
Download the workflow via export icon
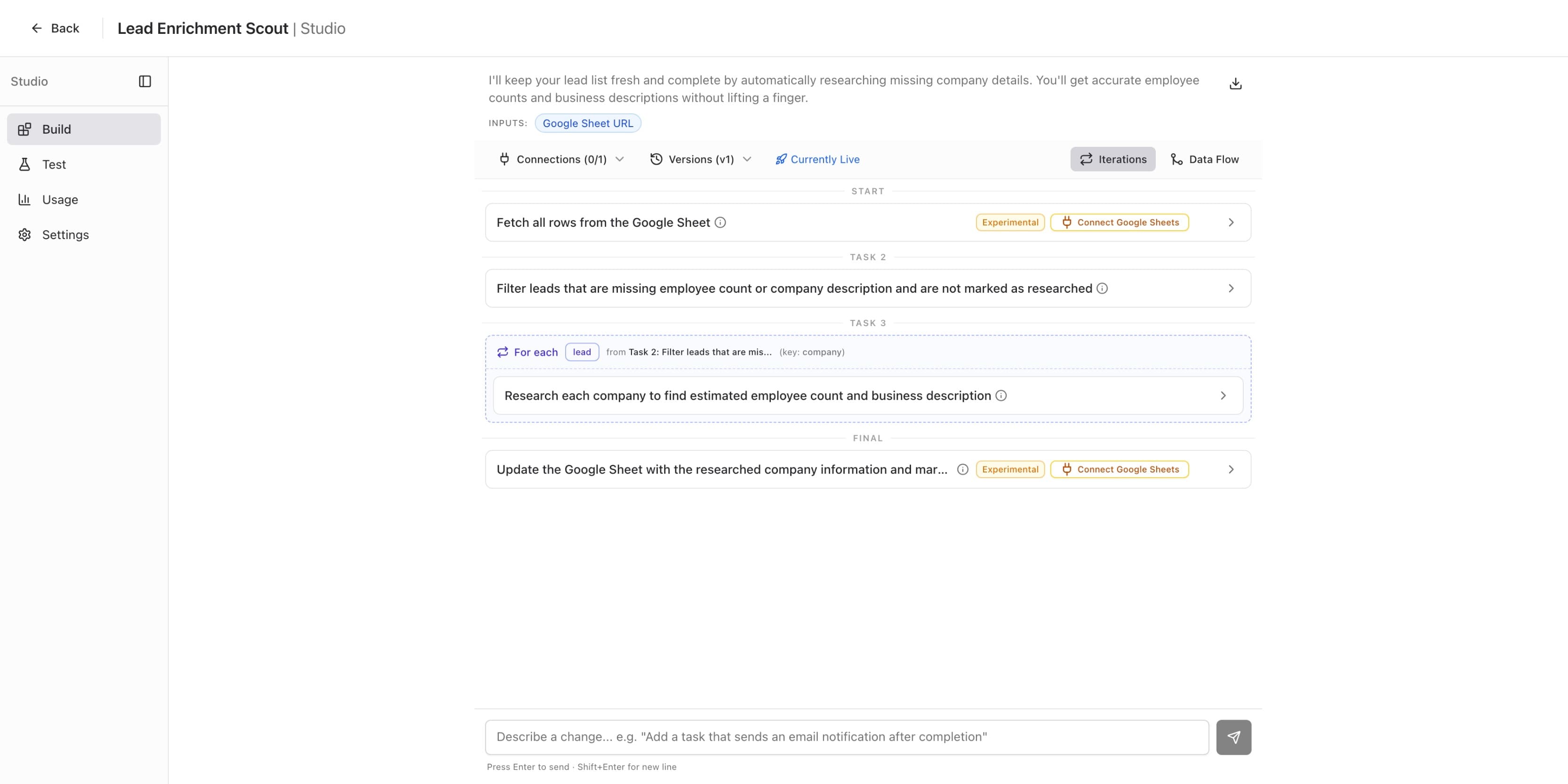(x=1235, y=83)
